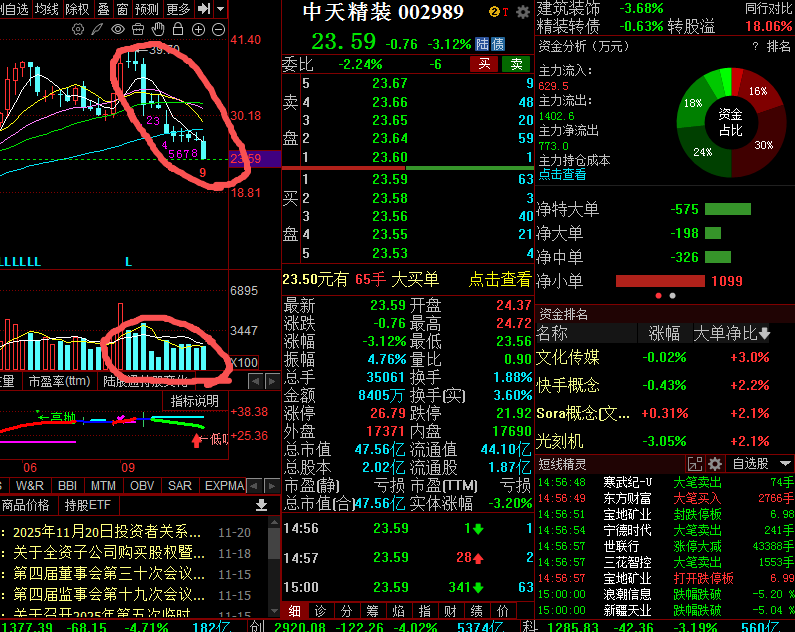Click 点击查看 under 主力持仓成本
The height and width of the screenshot is (632, 795).
tap(562, 175)
